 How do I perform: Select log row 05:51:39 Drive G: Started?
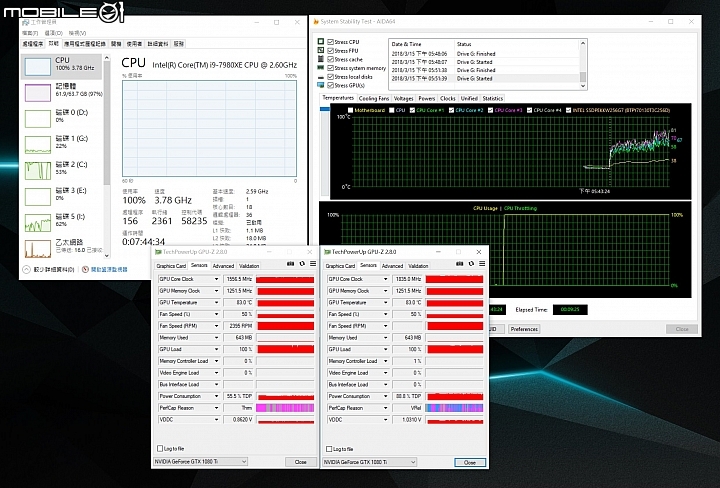tap(484, 79)
